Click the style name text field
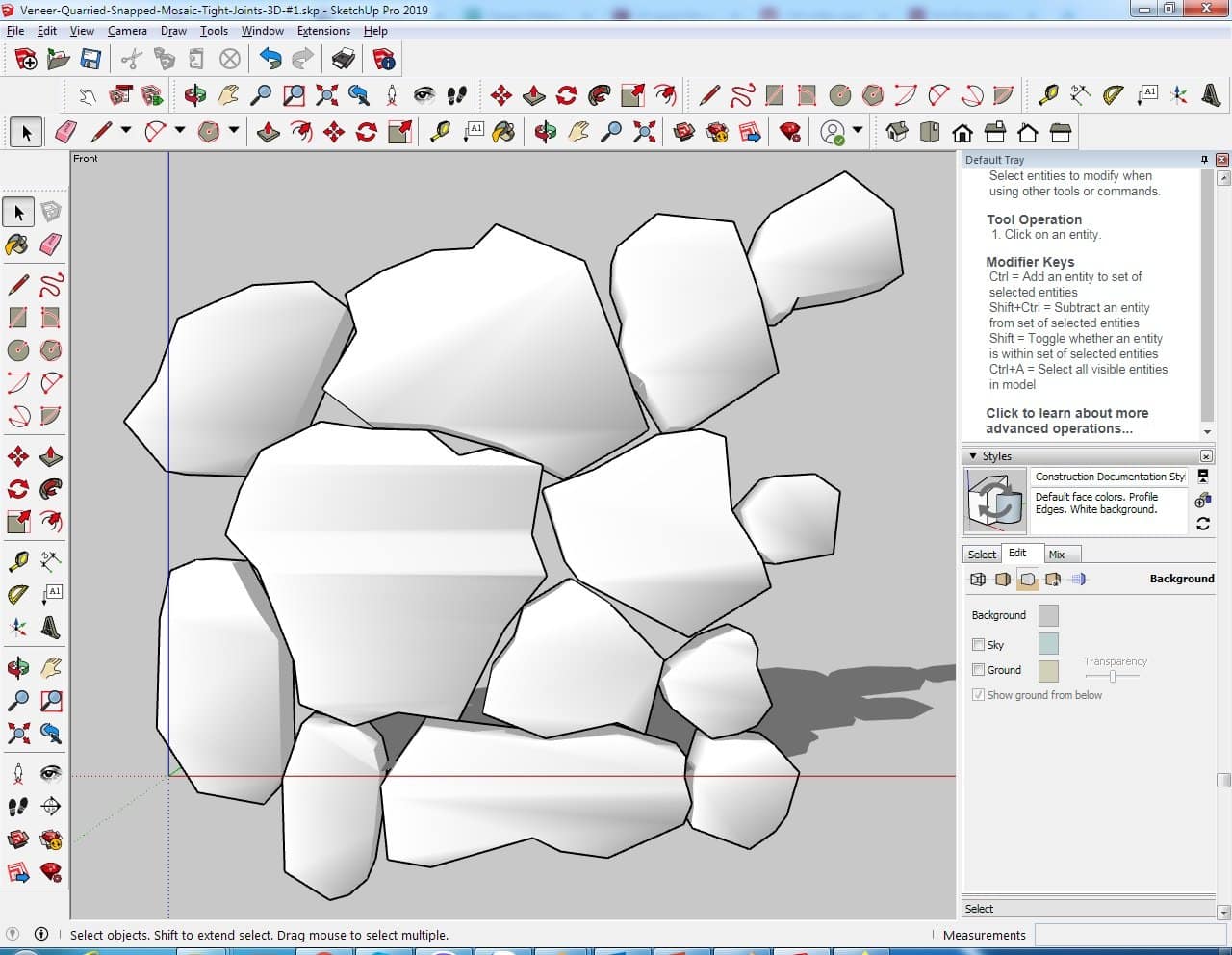Screen dimensions: 1232x955 click(x=1109, y=477)
